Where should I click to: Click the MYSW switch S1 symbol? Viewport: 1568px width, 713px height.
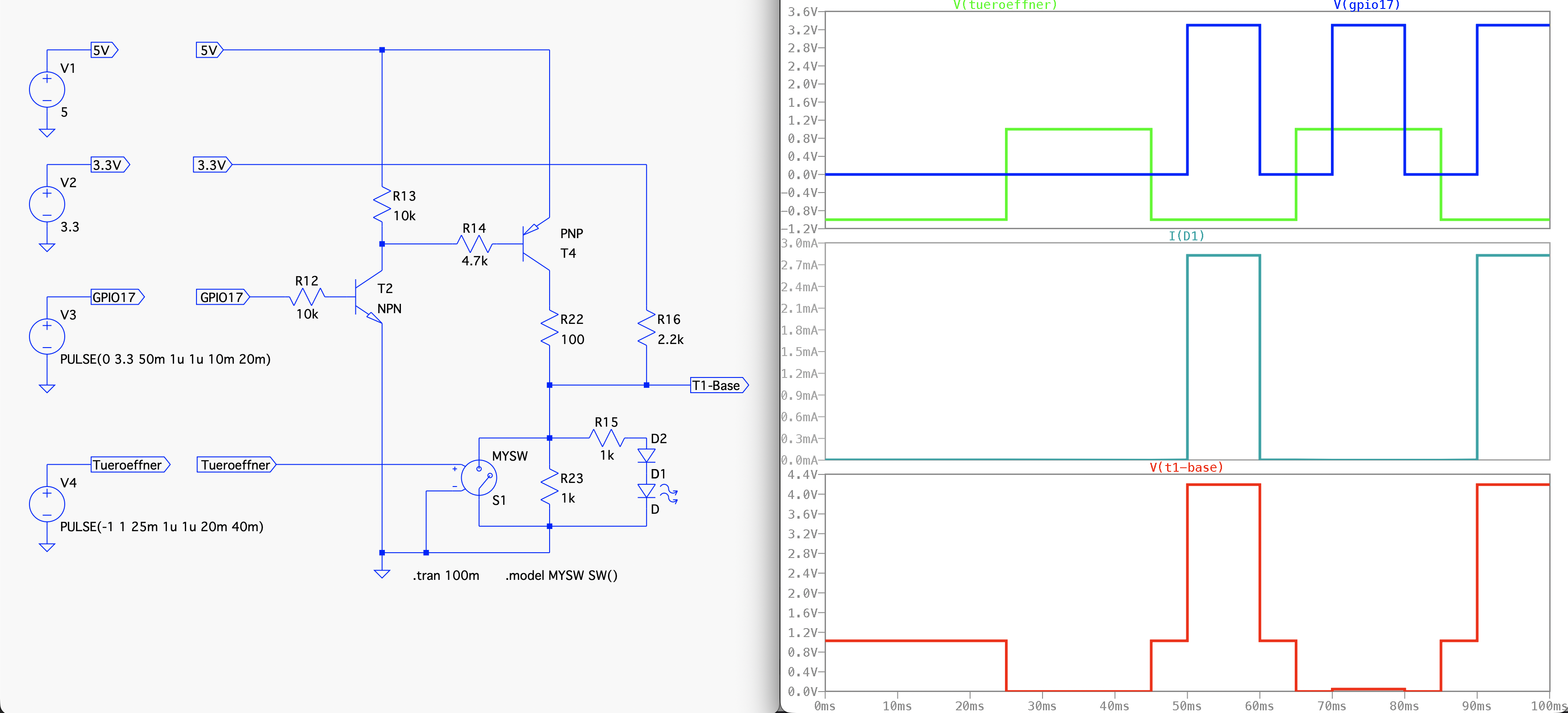[x=479, y=478]
